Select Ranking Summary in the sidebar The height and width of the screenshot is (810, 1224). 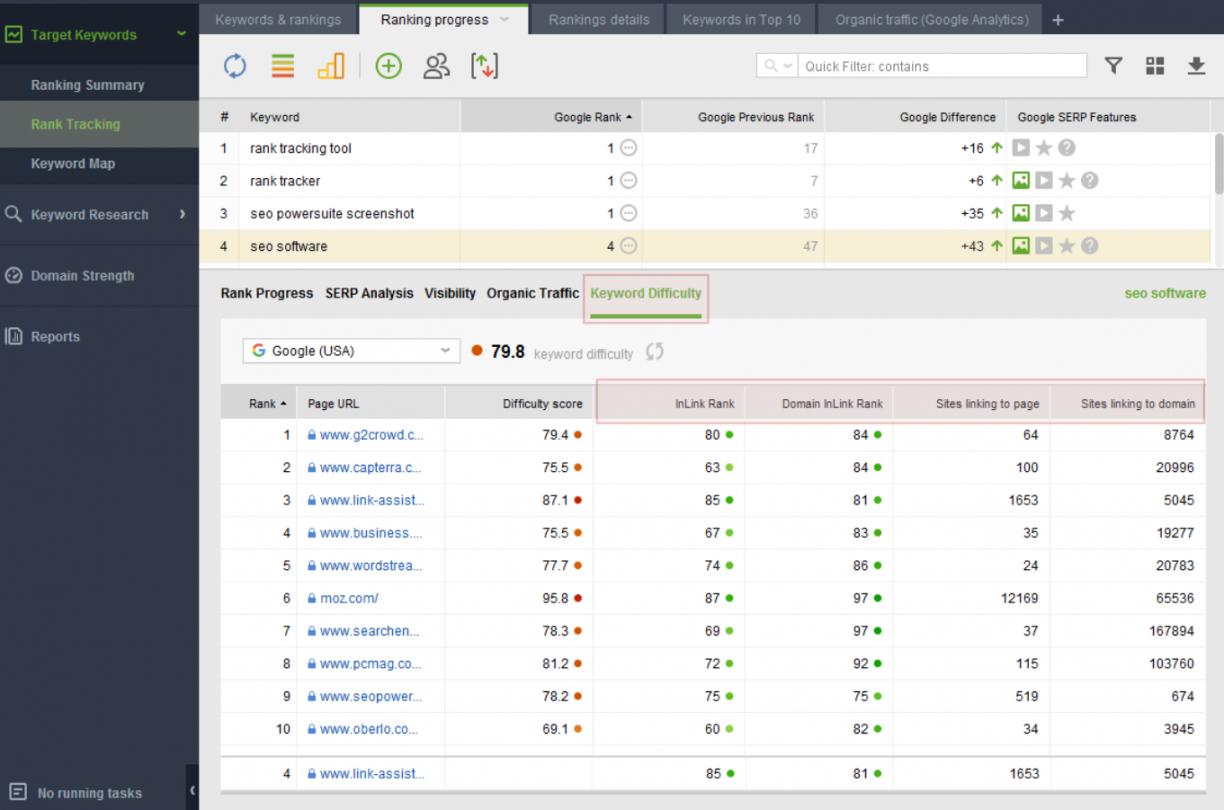[x=87, y=85]
